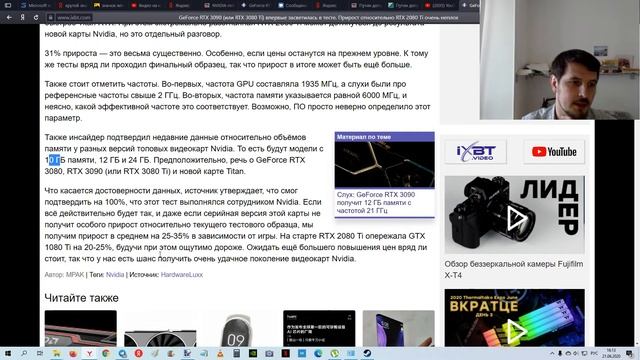Screen dimensions: 640x360
Task: Open Microsoft Edge from the taskbar
Action: (x=318, y=353)
